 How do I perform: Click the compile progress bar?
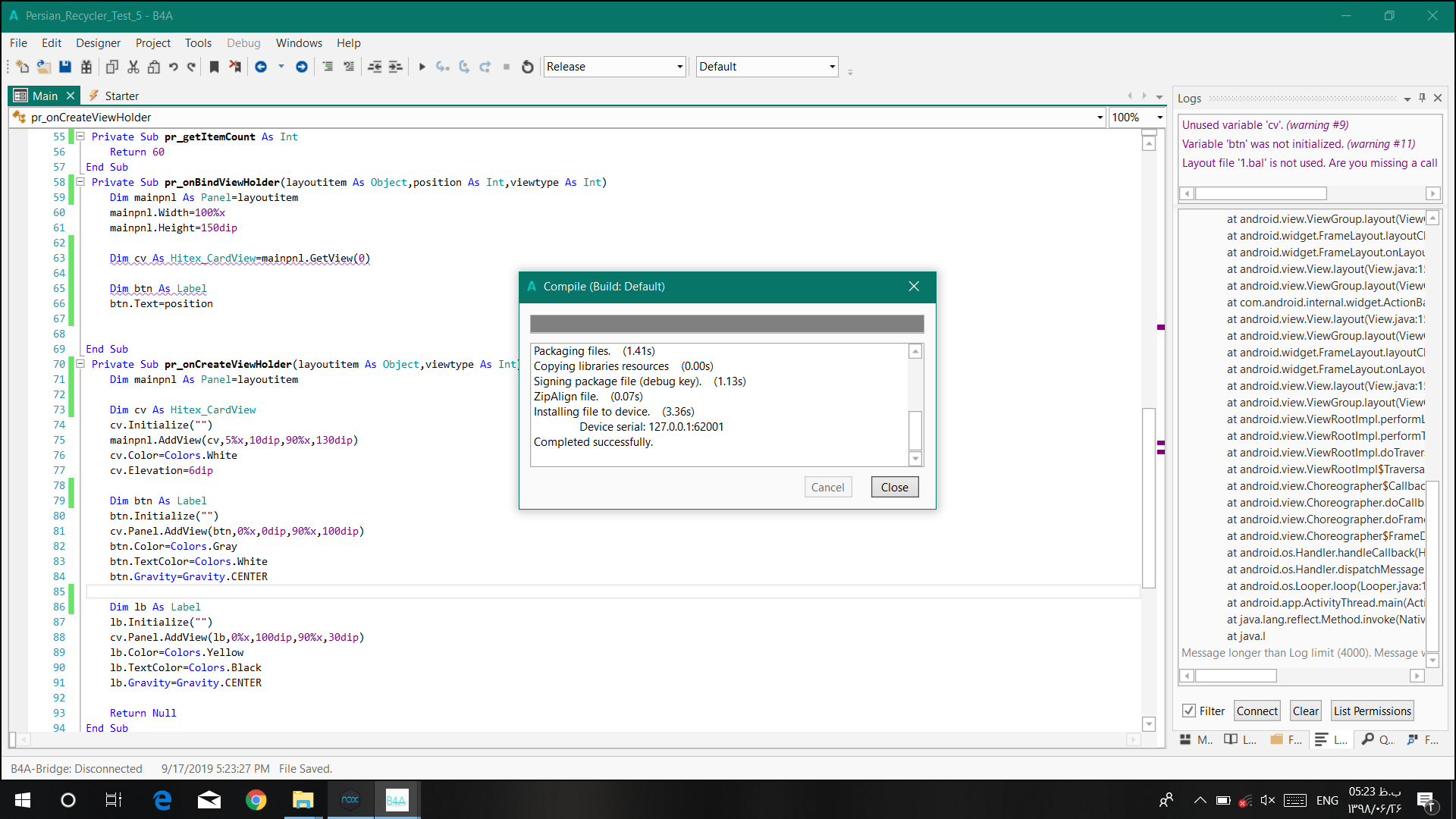click(x=726, y=324)
